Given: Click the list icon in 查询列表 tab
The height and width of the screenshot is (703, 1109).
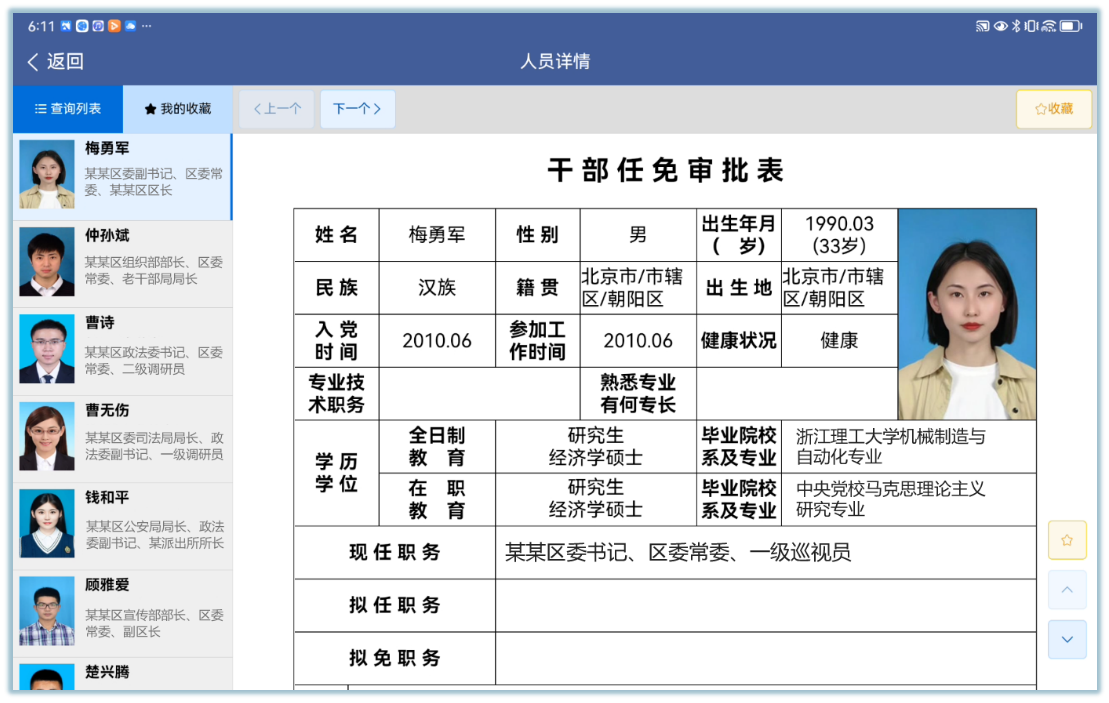Looking at the screenshot, I should coord(40,109).
